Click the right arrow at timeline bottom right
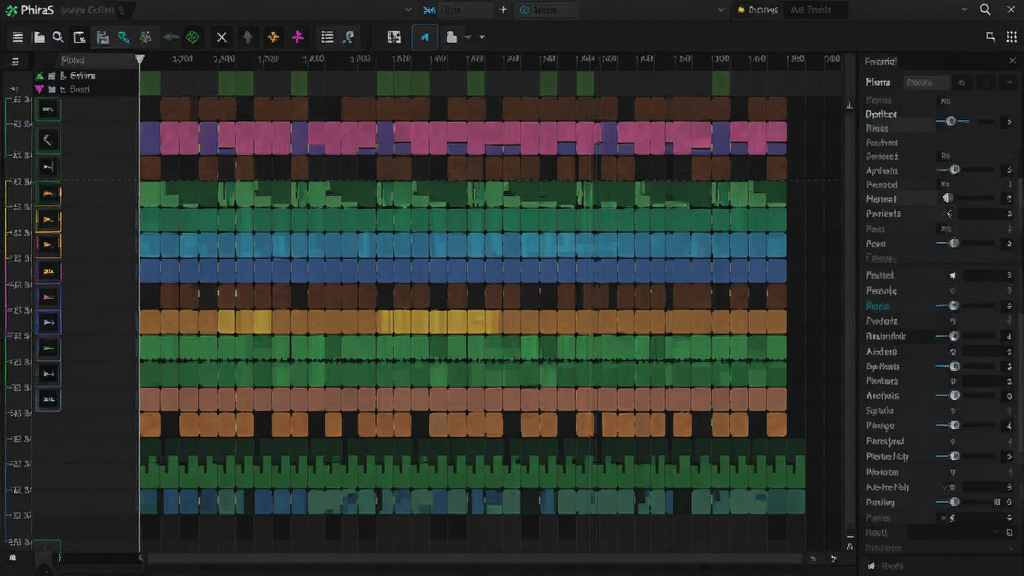This screenshot has height=576, width=1024. (x=833, y=558)
